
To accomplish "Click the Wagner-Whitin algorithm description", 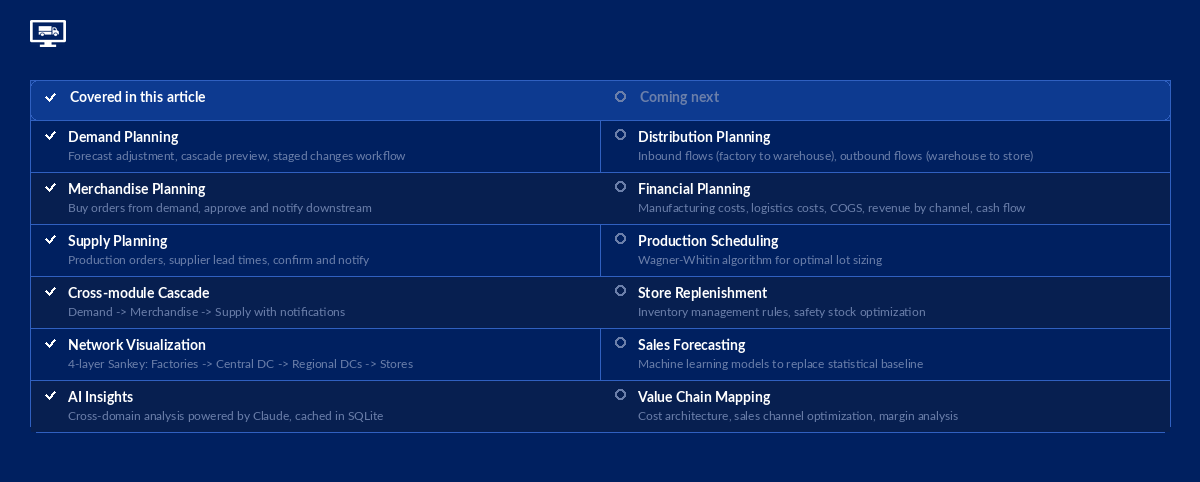I will point(760,260).
